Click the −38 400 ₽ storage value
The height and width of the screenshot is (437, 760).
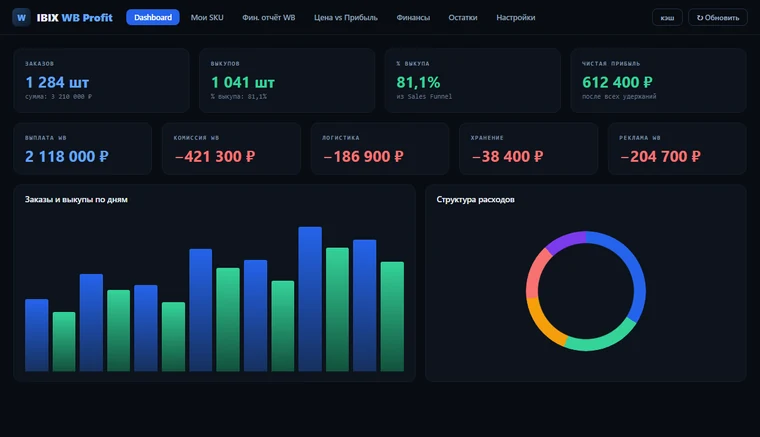click(507, 156)
